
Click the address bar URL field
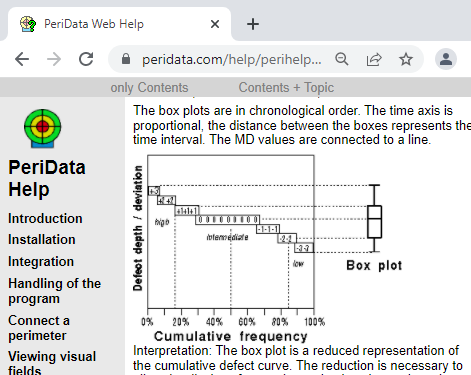232,59
